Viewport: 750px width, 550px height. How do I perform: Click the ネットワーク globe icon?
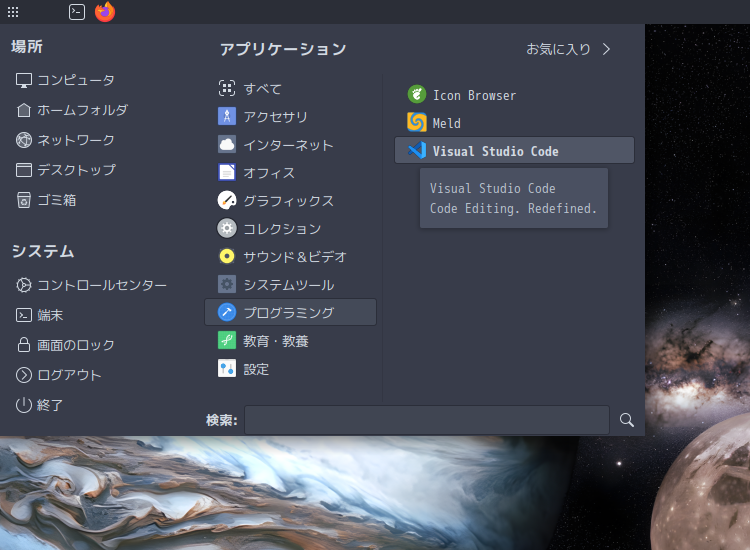(x=24, y=140)
